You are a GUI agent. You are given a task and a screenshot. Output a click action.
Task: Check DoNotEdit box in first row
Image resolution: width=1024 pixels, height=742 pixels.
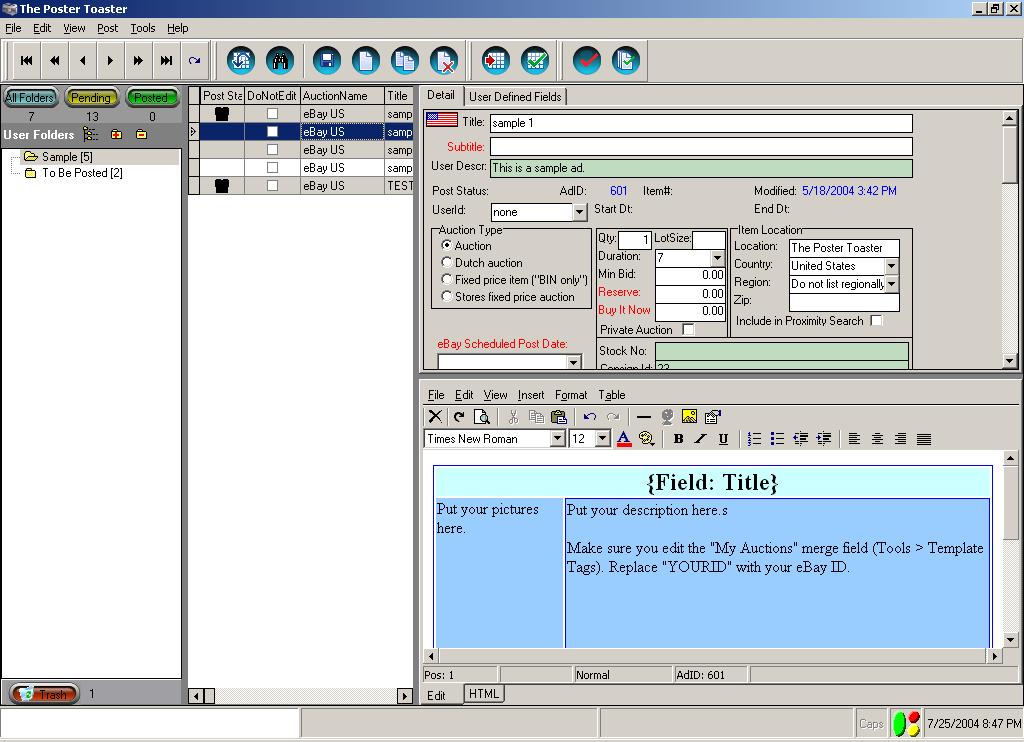272,114
